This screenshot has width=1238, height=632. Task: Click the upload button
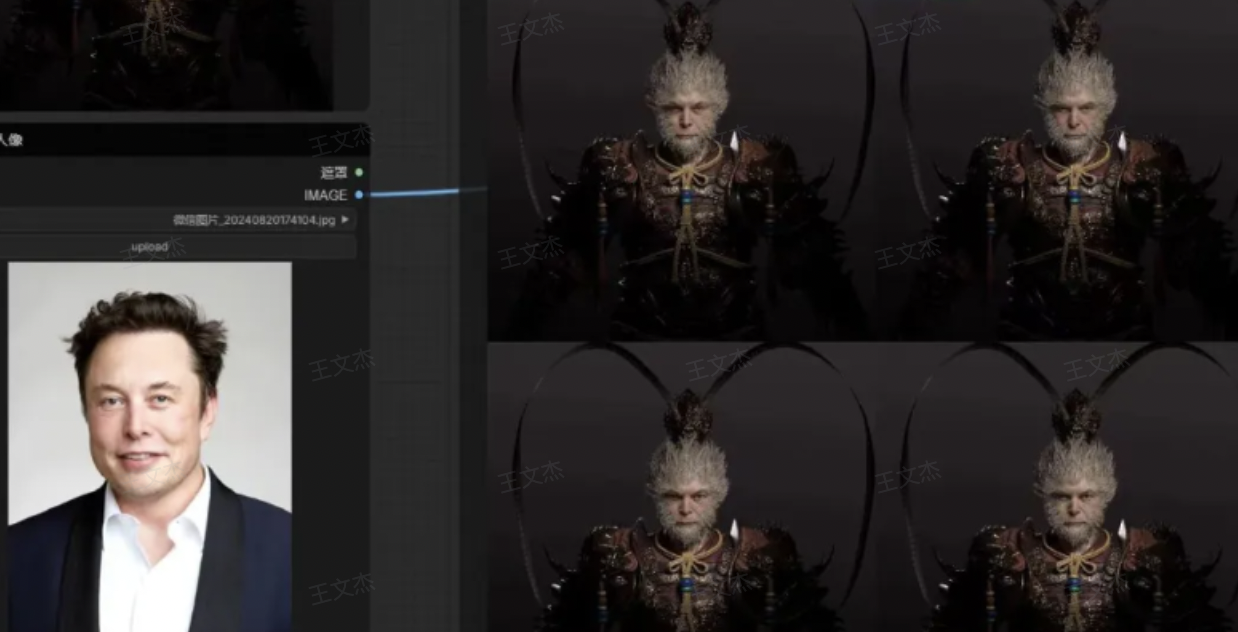[x=177, y=246]
